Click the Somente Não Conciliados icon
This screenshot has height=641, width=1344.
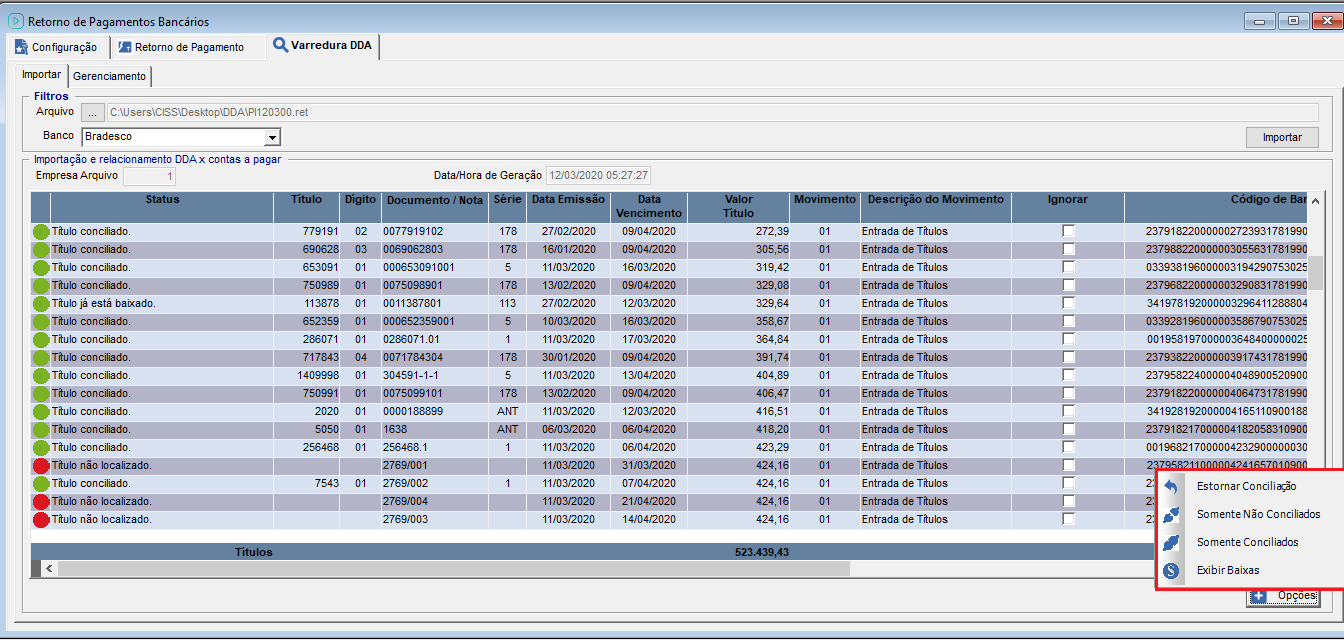click(x=1171, y=514)
